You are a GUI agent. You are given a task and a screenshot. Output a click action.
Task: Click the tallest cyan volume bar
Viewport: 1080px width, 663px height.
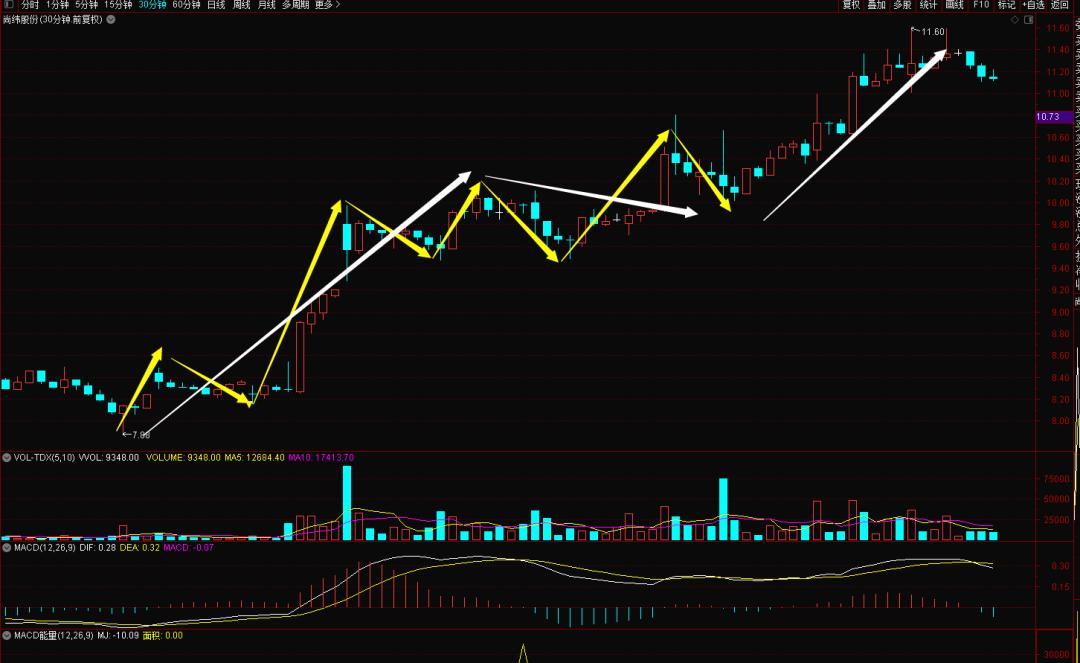(x=347, y=503)
